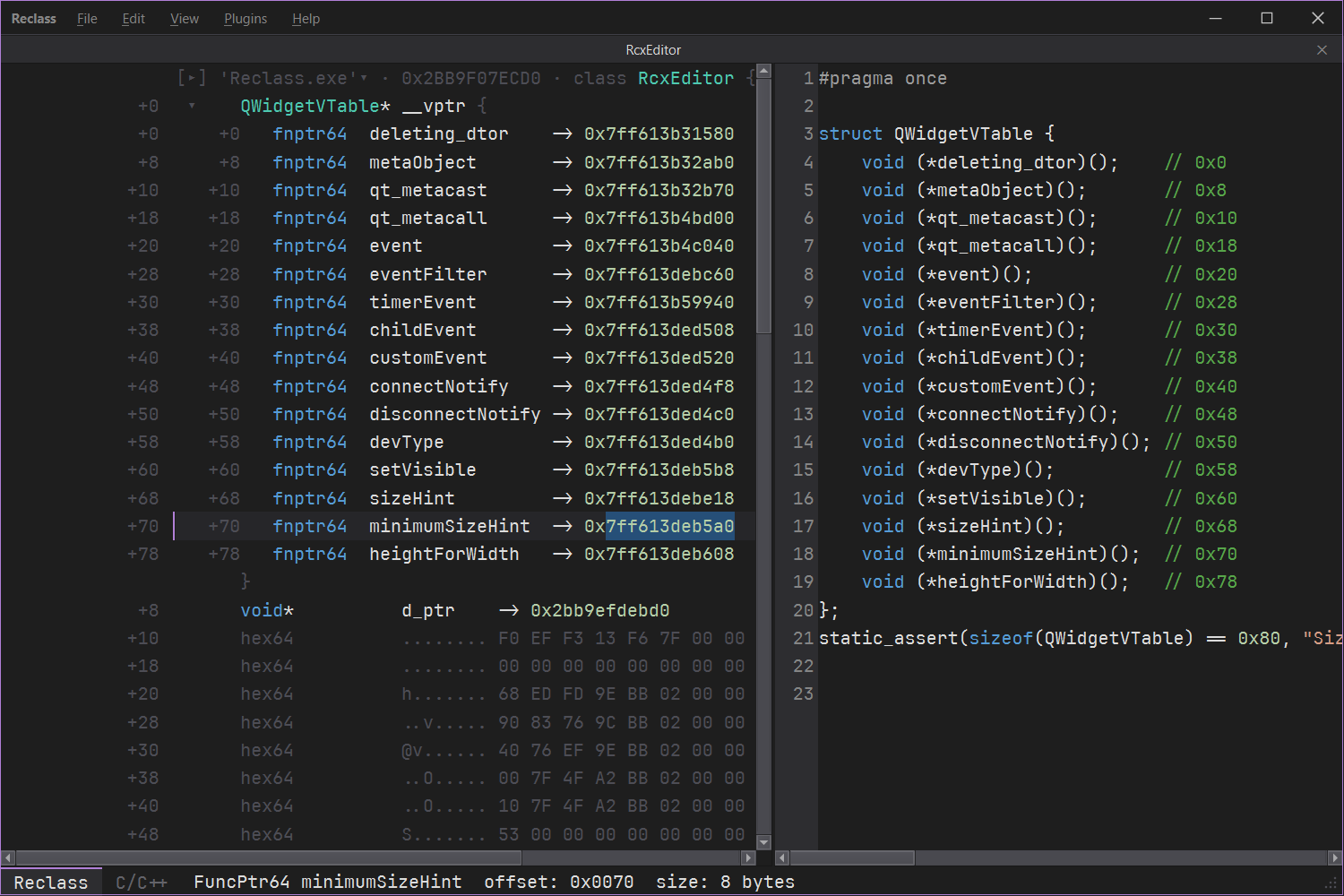
Task: Click the fnptr64 type of the event row
Action: pos(310,246)
